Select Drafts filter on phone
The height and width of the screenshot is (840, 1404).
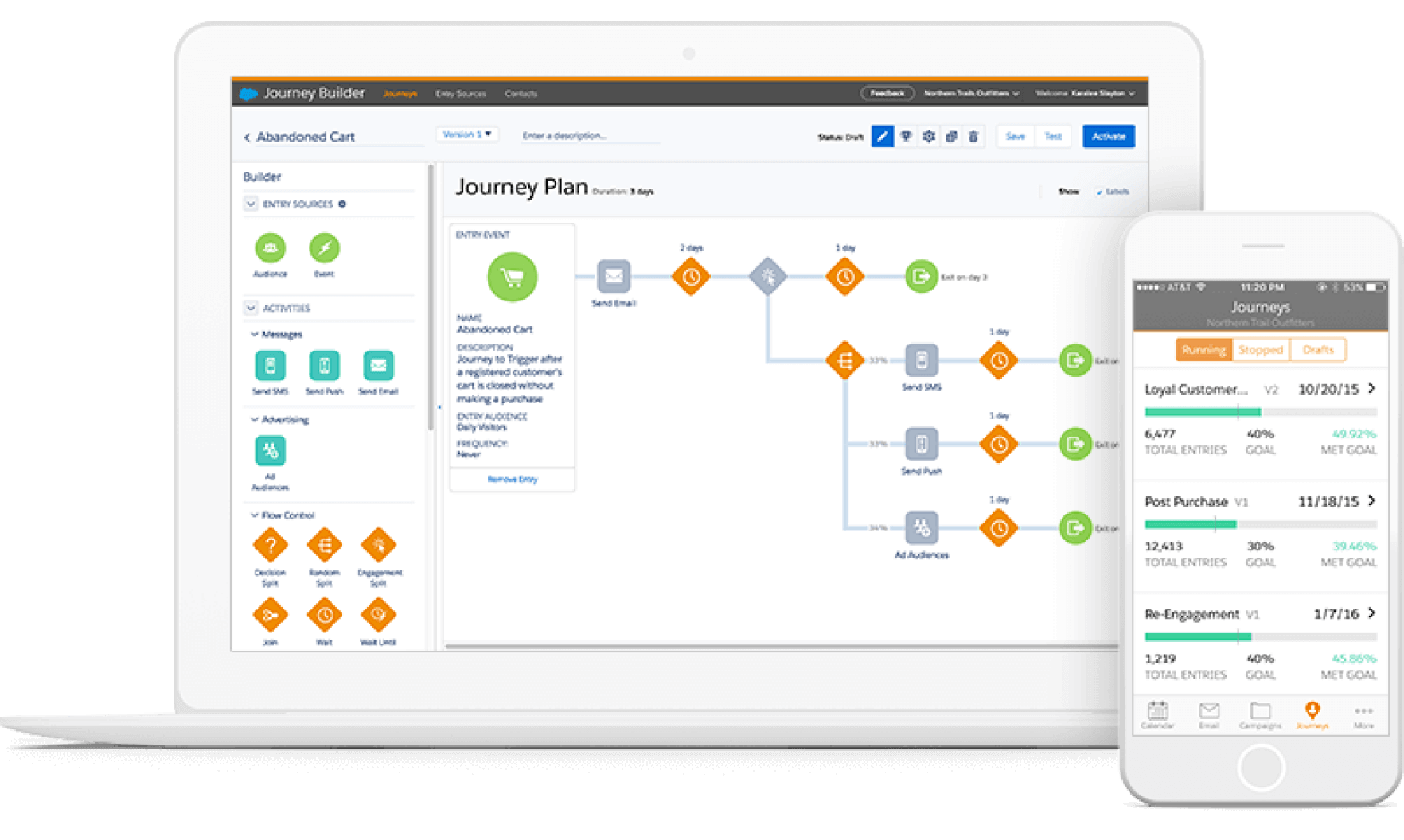(1318, 350)
